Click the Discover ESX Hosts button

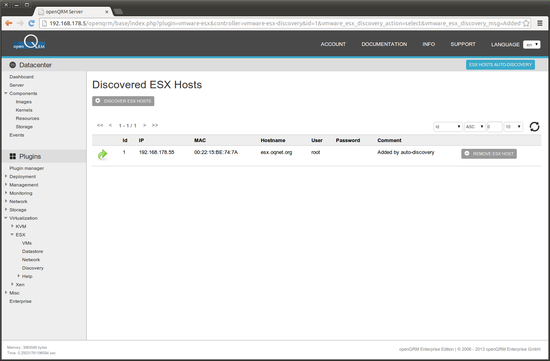123,101
